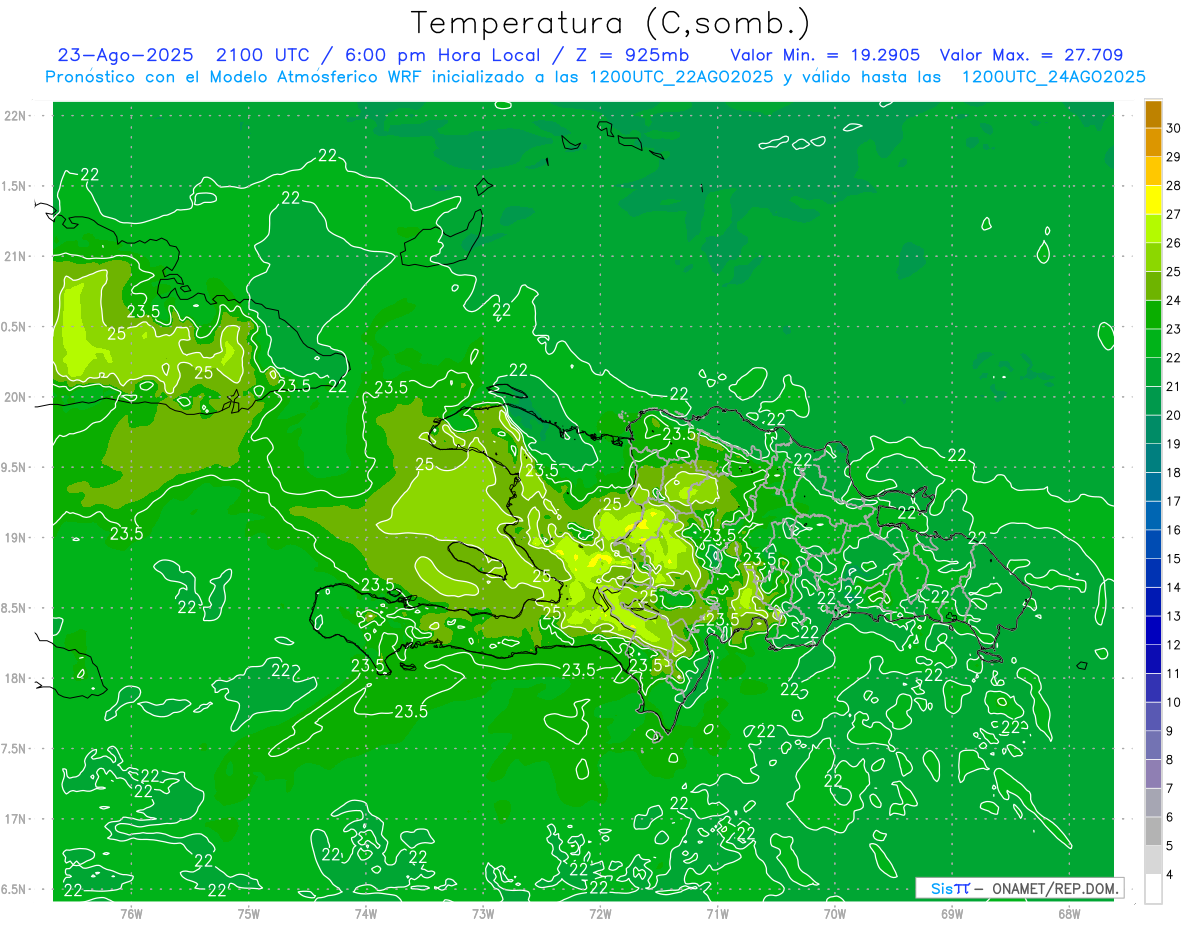Screen dimensions: 1200x927
Task: Click the gray swatch between 5 and 6
Action: (x=1153, y=831)
